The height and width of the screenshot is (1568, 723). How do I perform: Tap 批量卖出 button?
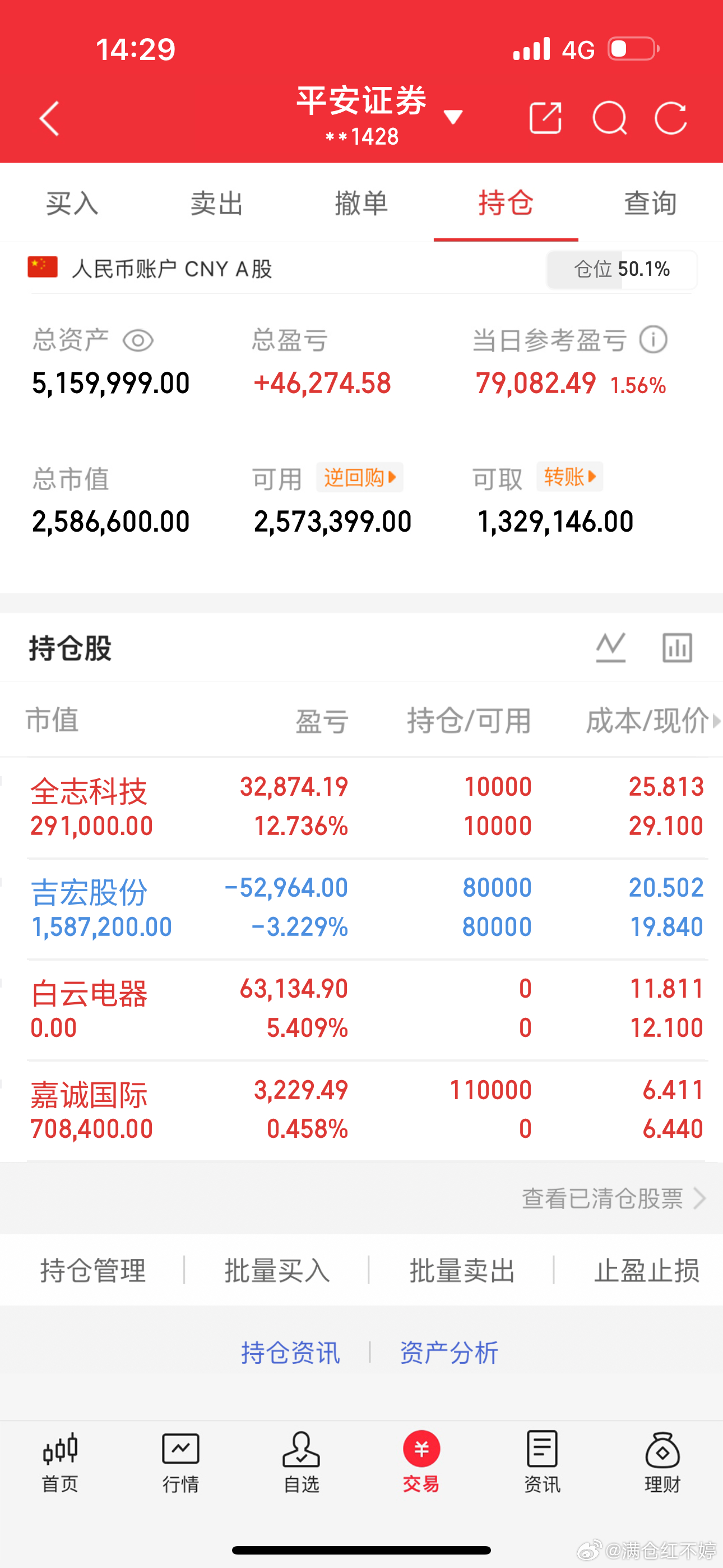pos(462,1270)
